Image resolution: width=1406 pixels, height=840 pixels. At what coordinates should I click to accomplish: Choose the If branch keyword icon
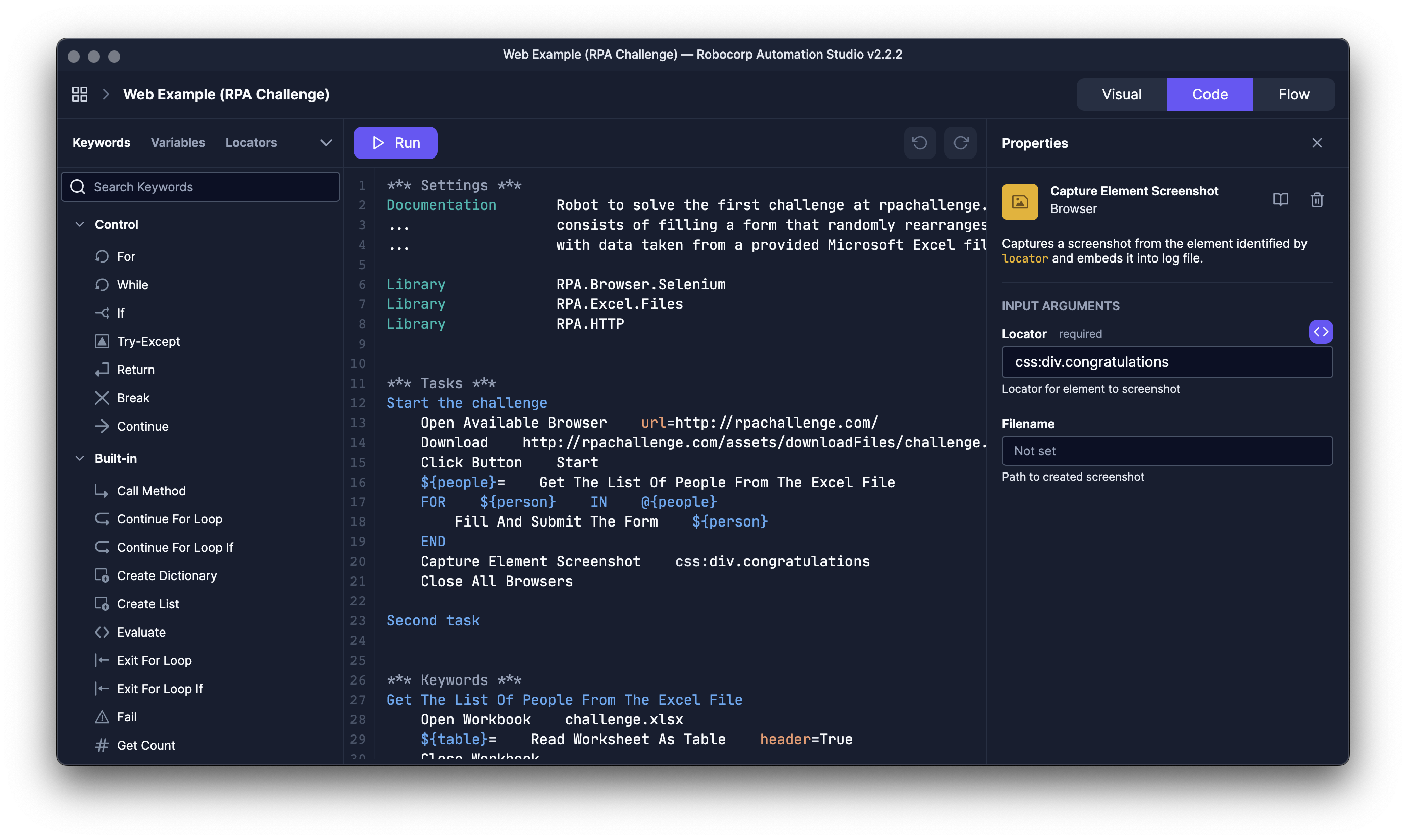[102, 313]
